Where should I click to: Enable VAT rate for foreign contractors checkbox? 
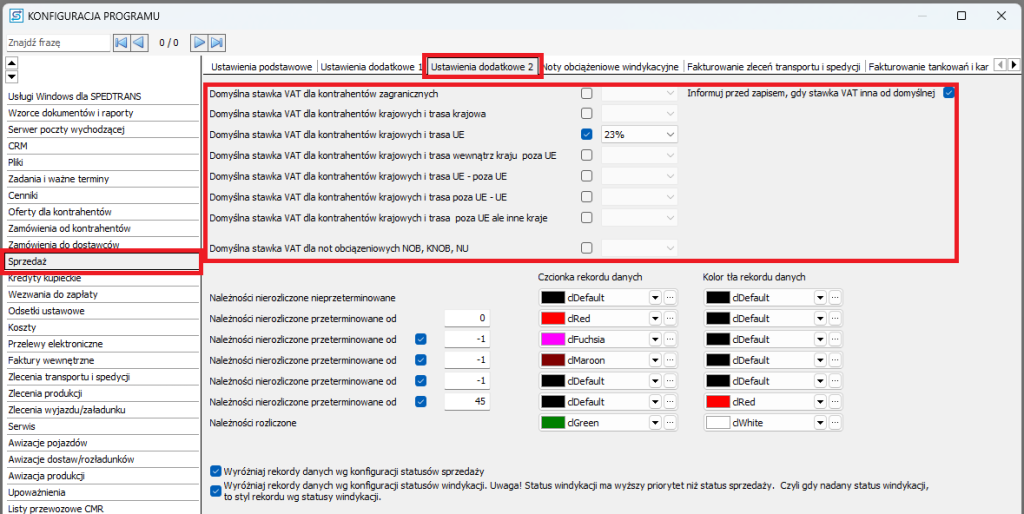coord(587,93)
